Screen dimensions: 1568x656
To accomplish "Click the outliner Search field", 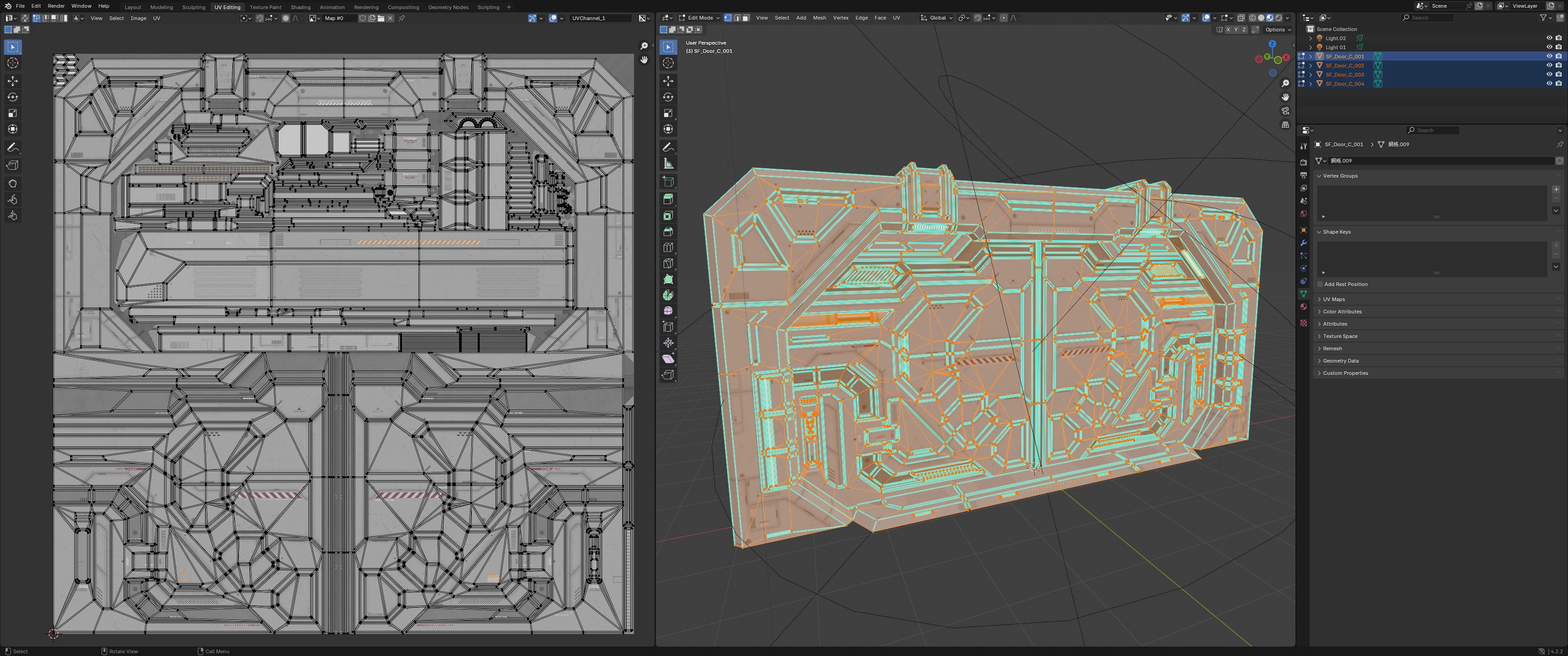I will coord(1428,18).
